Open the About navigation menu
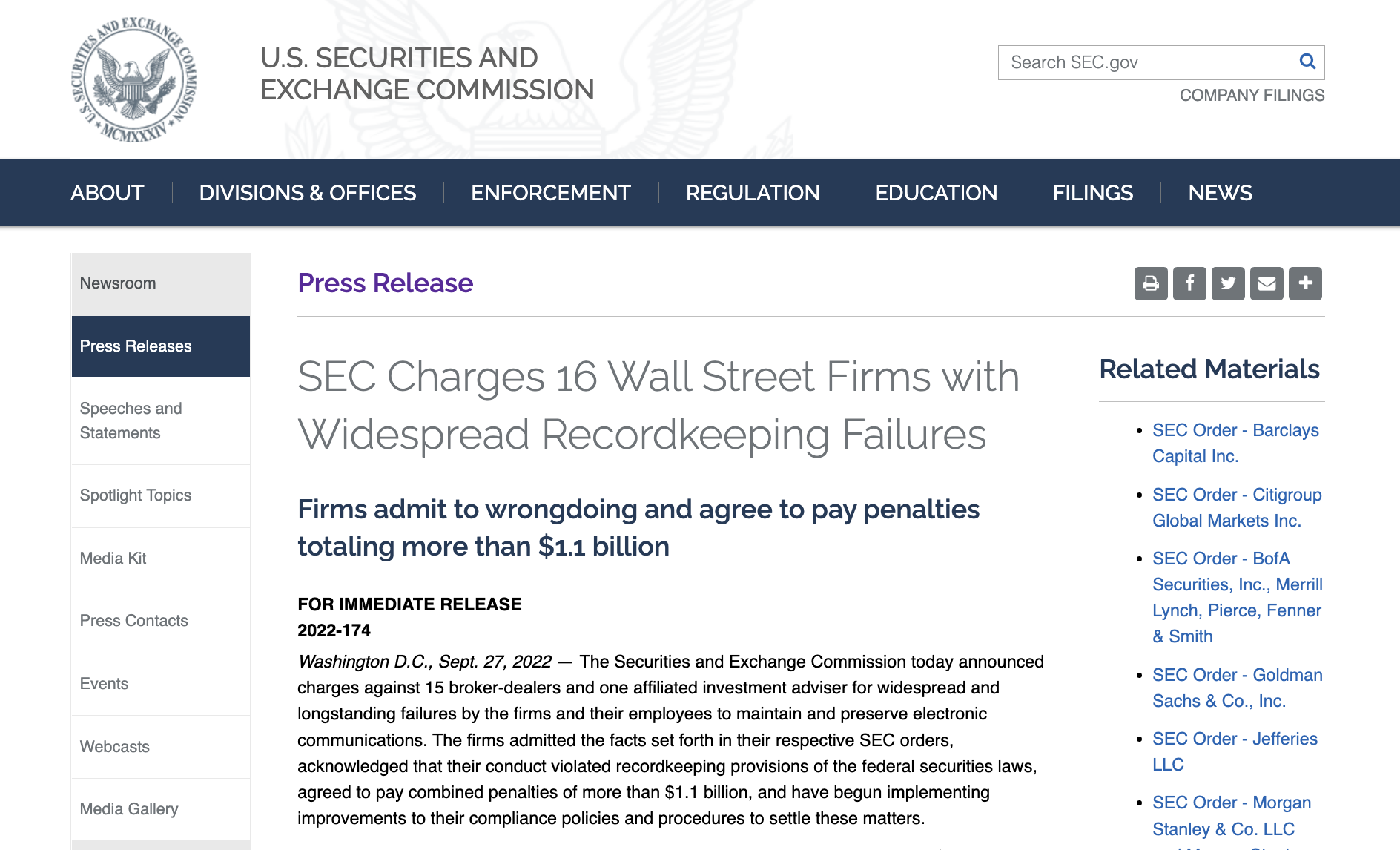The image size is (1400, 850). 108,193
